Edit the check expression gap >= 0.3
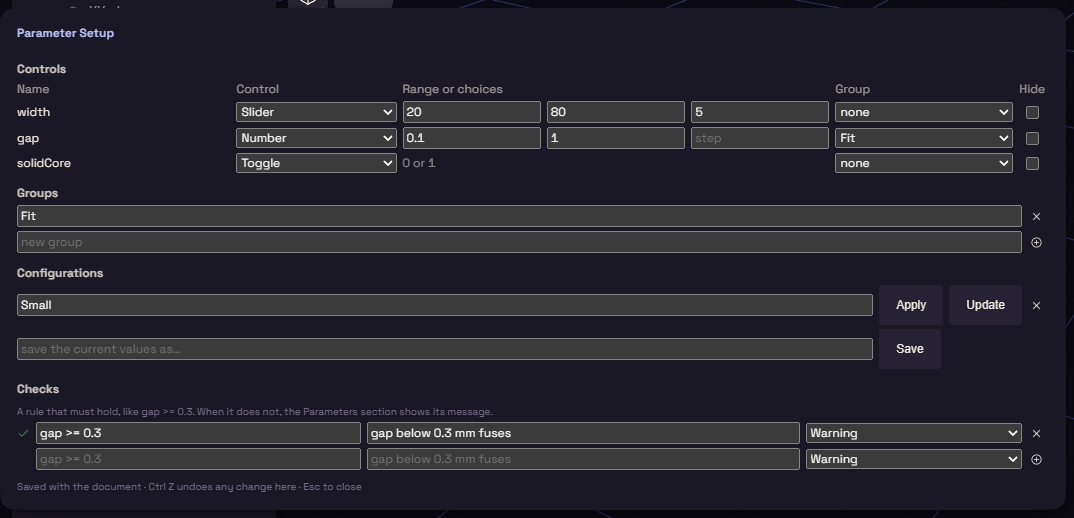1074x518 pixels. [198, 433]
